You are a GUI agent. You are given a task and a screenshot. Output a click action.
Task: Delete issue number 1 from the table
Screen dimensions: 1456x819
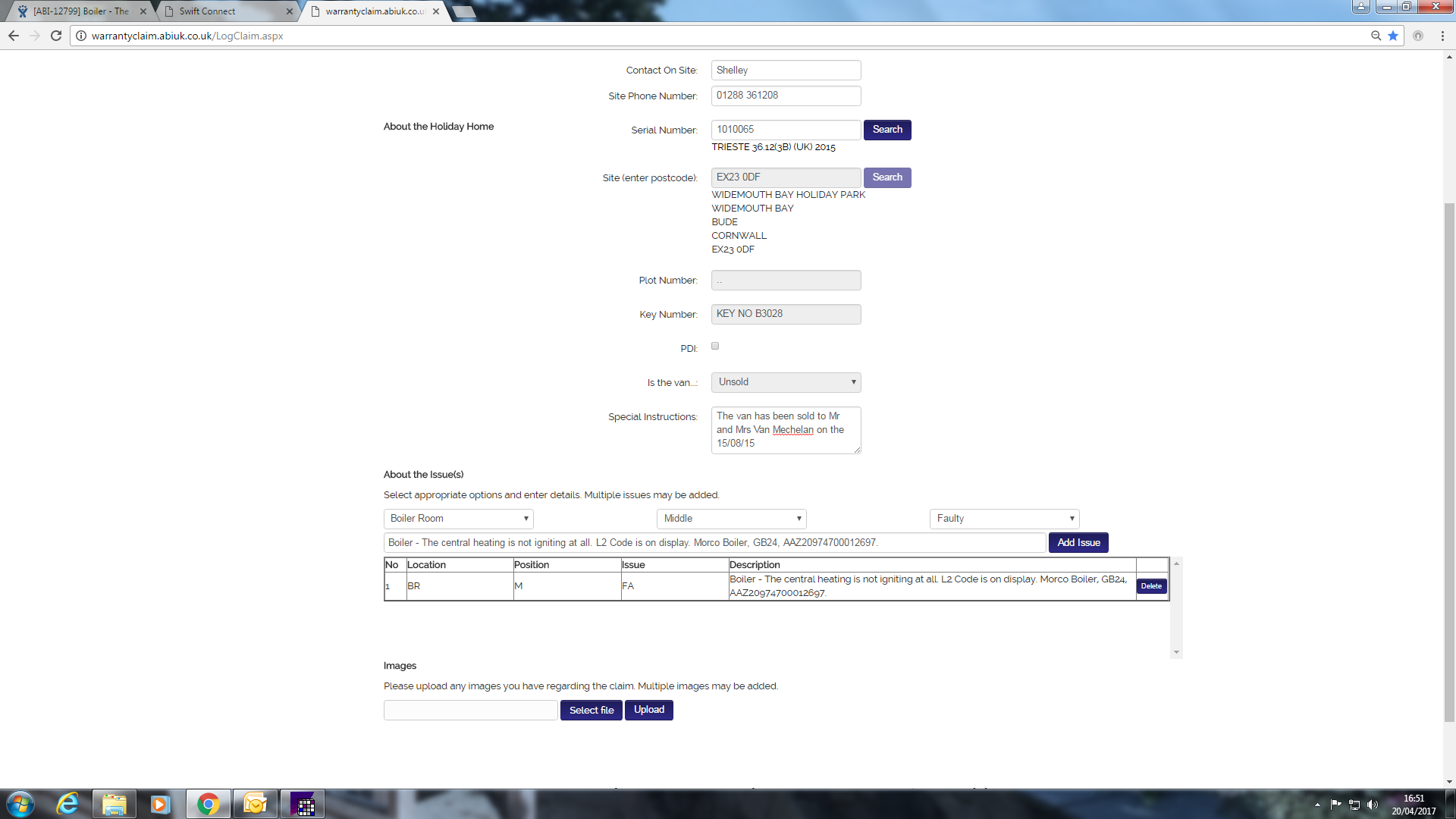[1151, 586]
